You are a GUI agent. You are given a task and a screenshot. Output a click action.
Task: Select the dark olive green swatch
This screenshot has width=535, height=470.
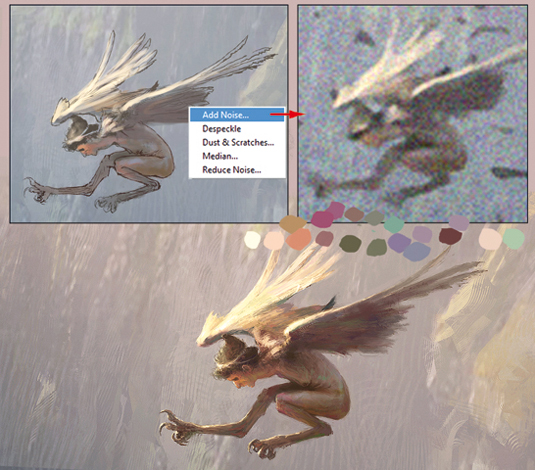click(x=350, y=244)
